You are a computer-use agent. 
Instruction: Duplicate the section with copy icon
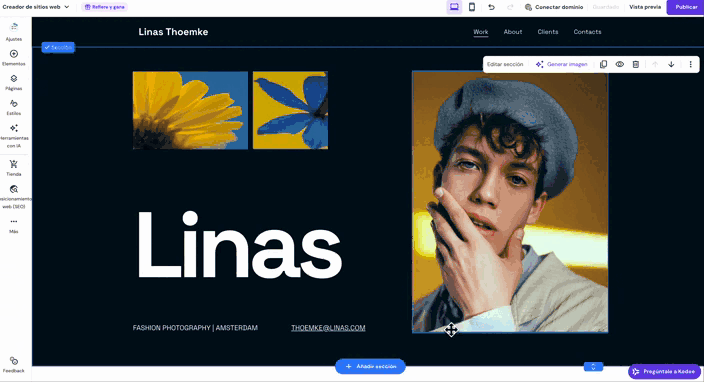(603, 64)
